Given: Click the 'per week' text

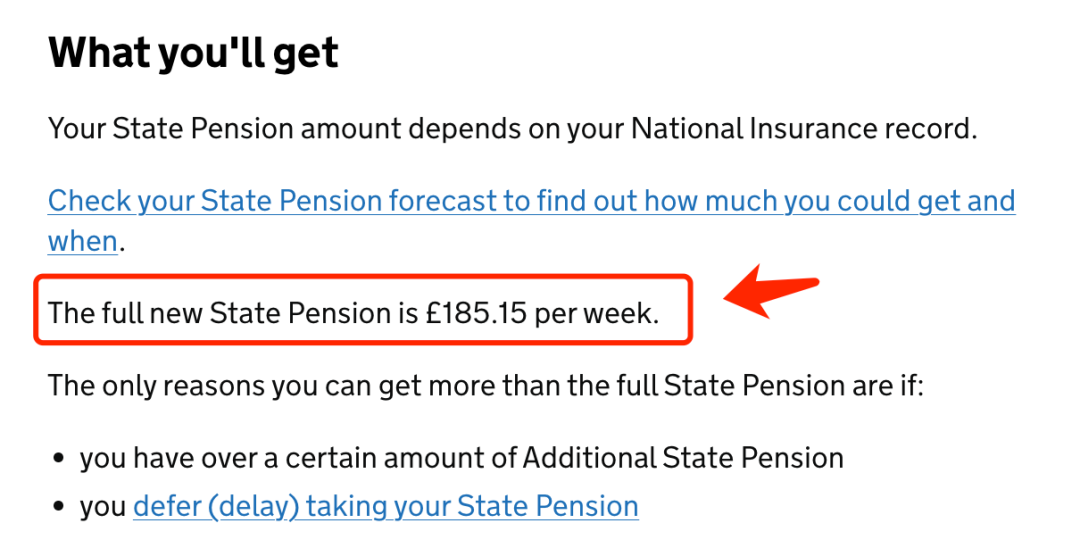Looking at the screenshot, I should [593, 313].
